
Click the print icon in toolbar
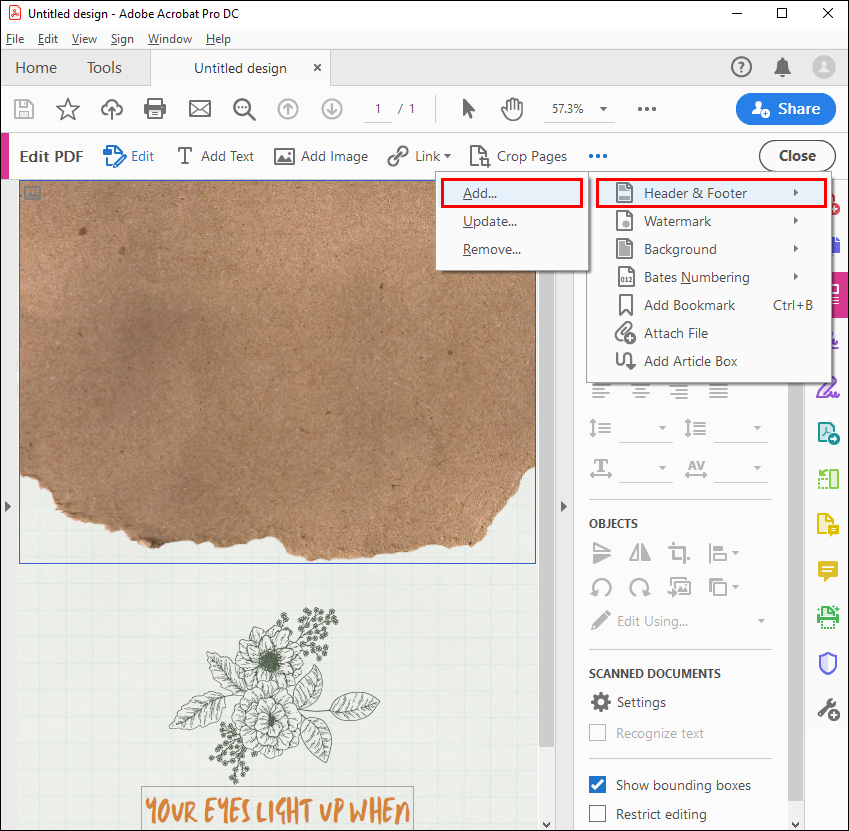tap(155, 109)
